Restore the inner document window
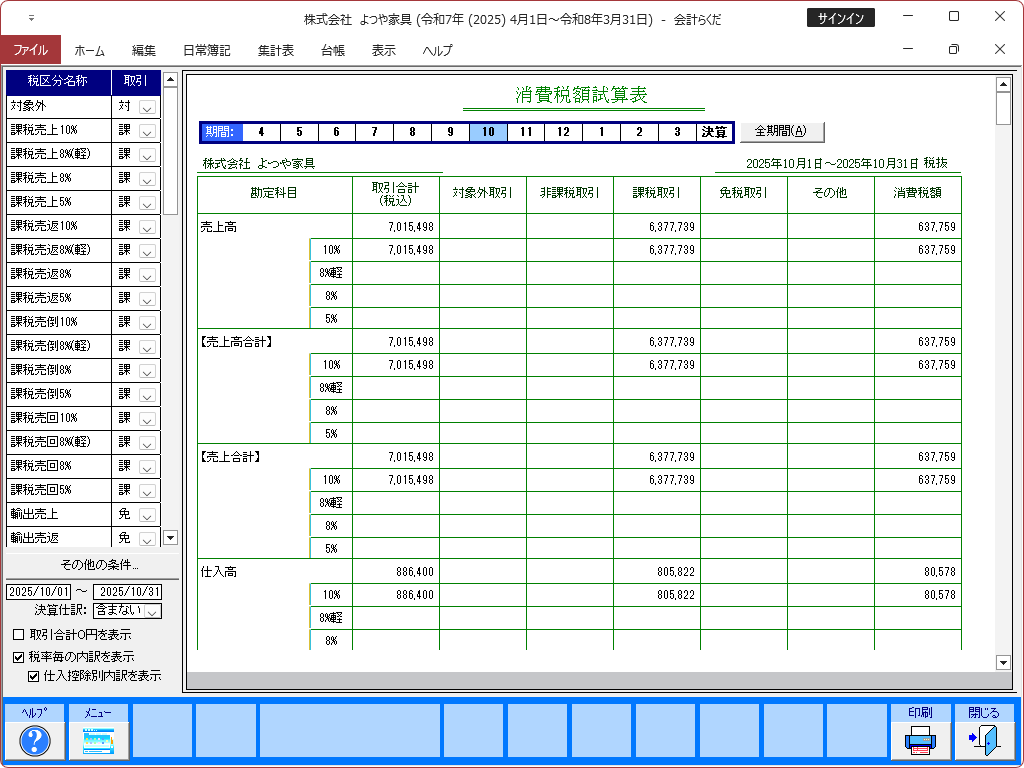The height and width of the screenshot is (768, 1024). click(954, 49)
